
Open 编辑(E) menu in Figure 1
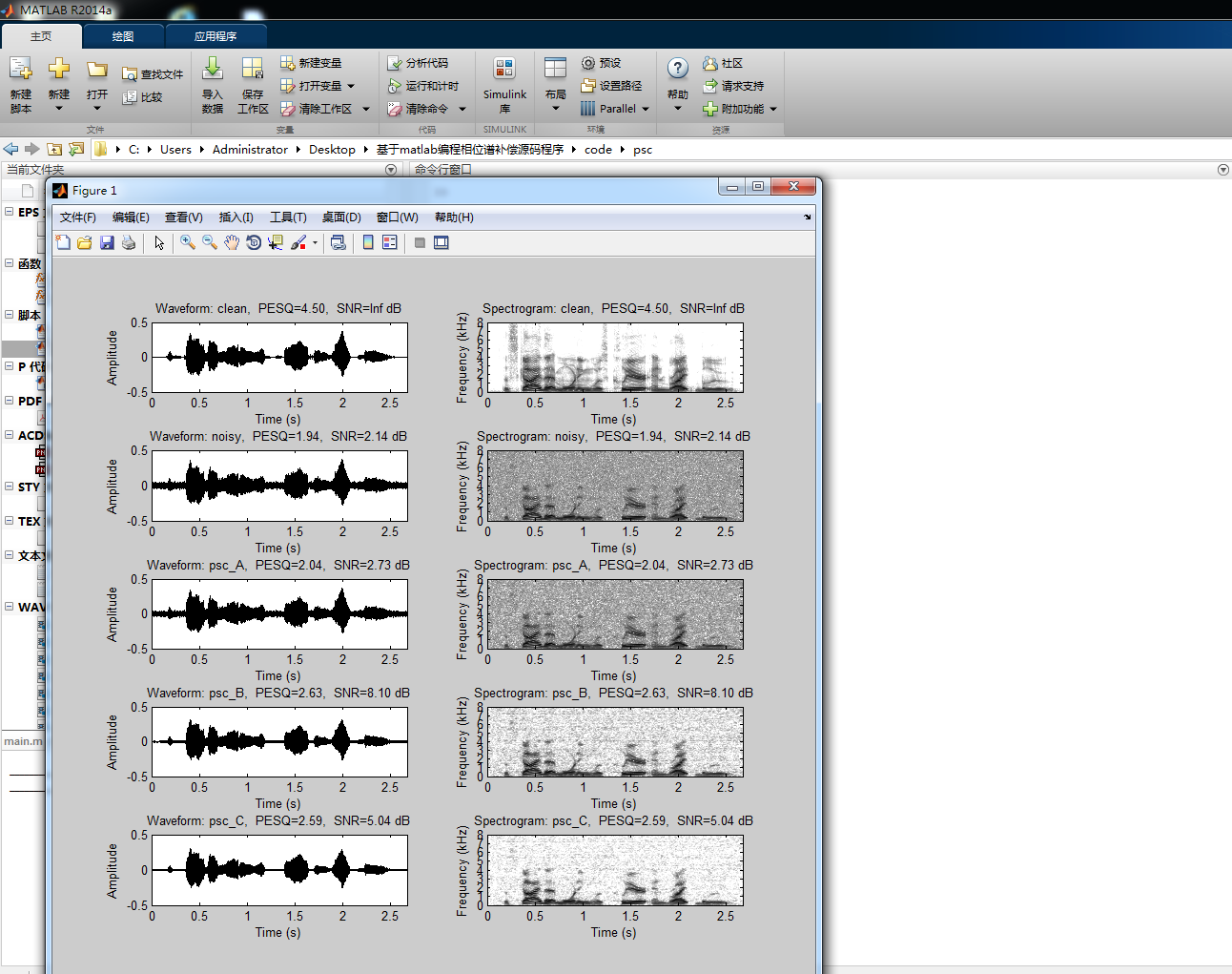tap(131, 218)
